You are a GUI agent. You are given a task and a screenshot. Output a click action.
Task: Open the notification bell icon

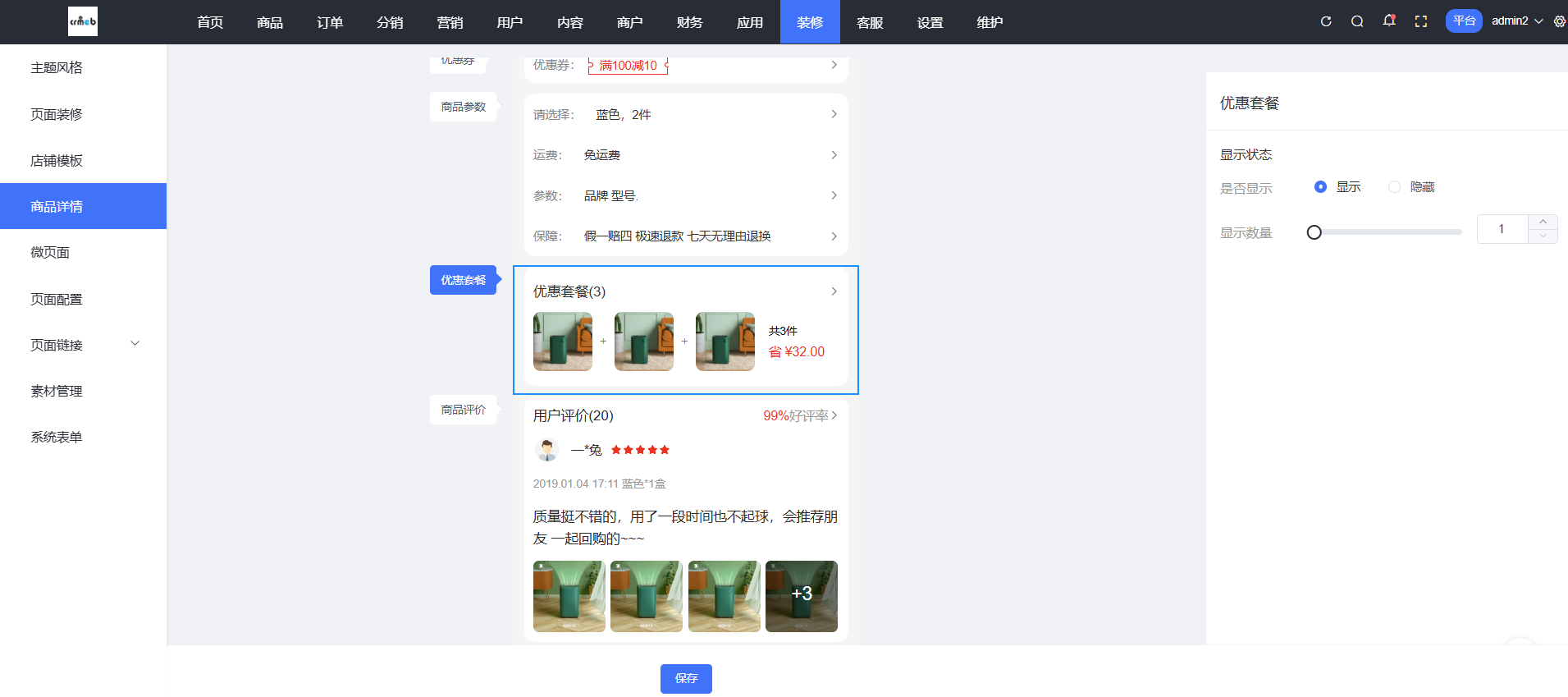point(1388,21)
